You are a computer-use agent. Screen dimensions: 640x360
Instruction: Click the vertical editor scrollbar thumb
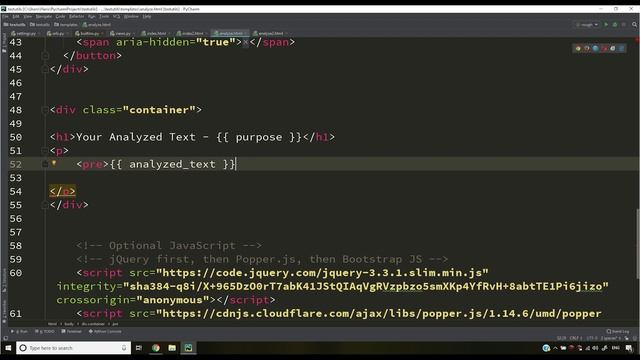pos(637,243)
